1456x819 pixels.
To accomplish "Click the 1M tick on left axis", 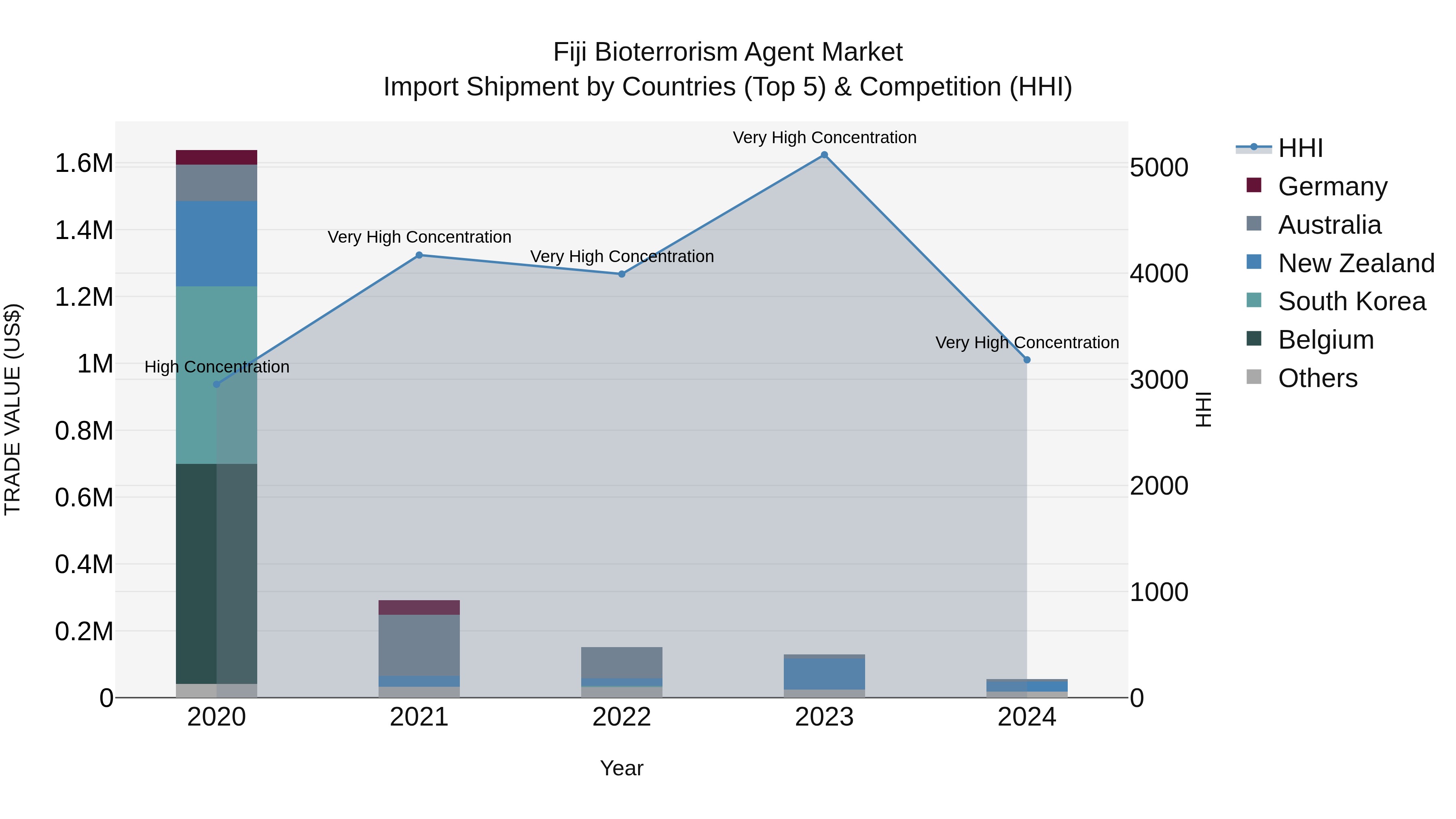I will 95,364.
